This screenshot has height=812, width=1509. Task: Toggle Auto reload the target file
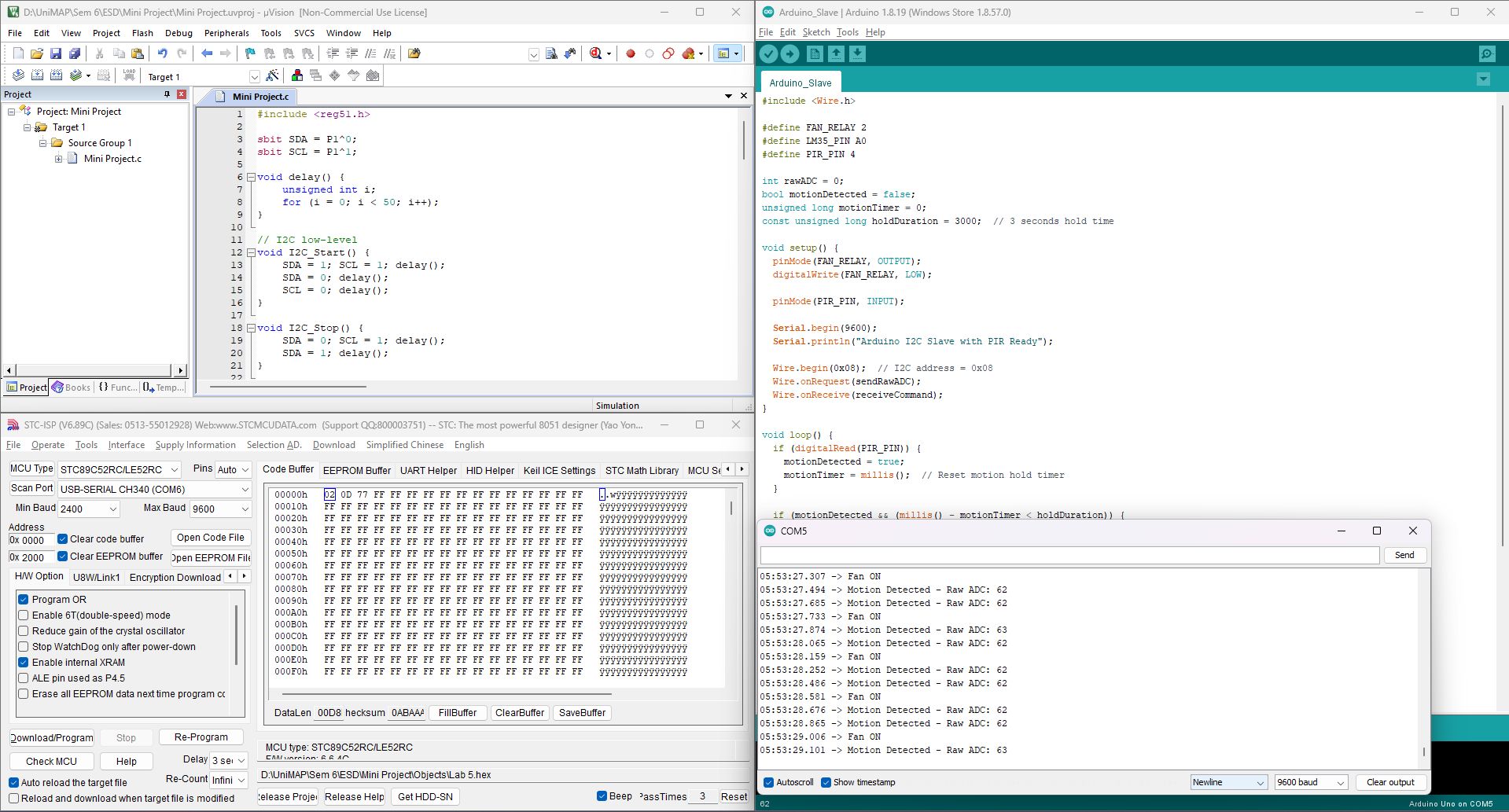(13, 782)
